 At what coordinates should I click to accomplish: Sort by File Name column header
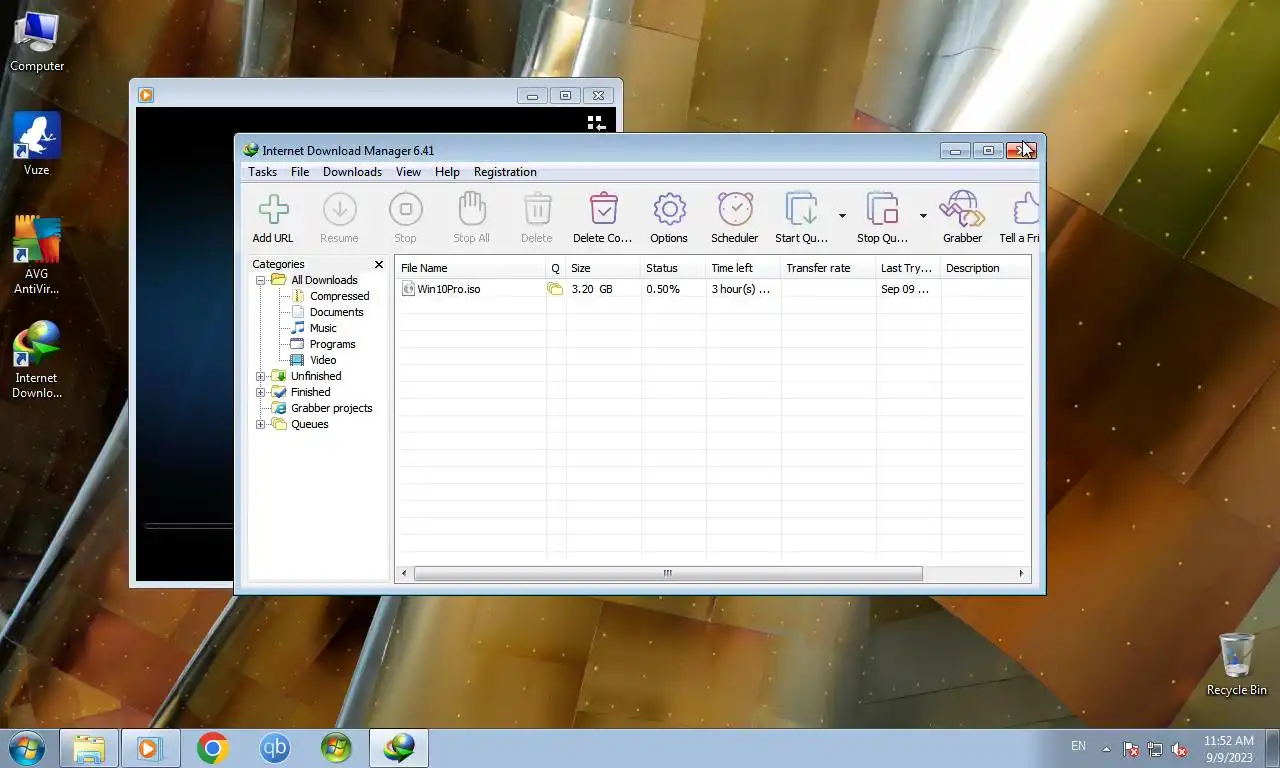[470, 268]
